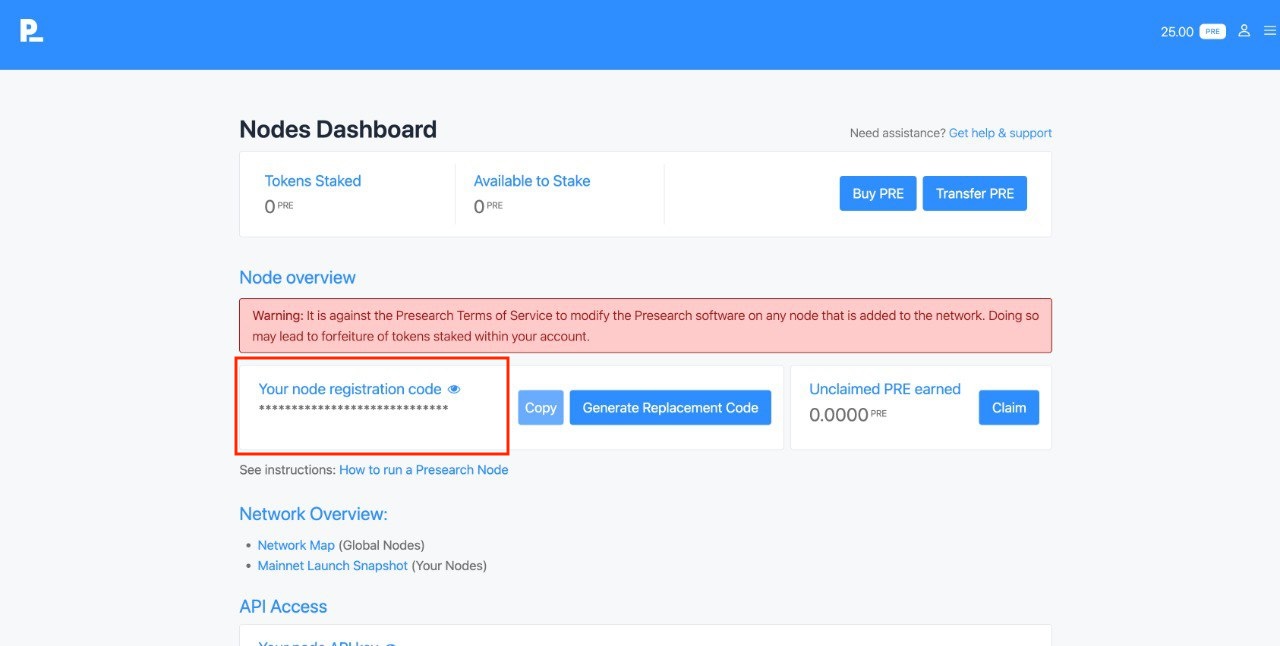Viewport: 1280px width, 646px height.
Task: Claim the unclaimed PRE earned
Action: coord(1009,408)
